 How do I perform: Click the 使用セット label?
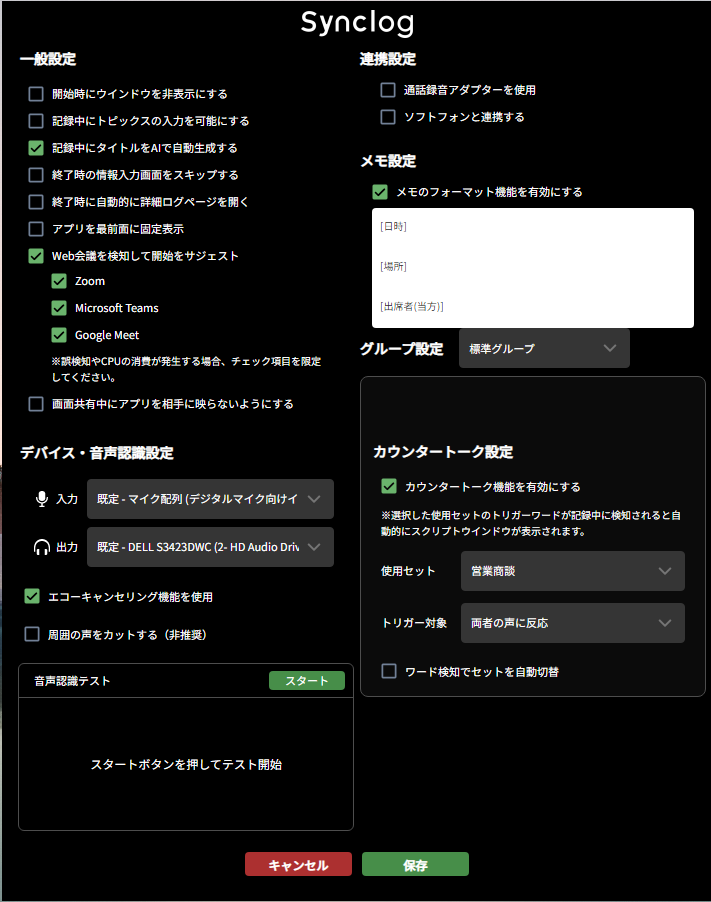click(408, 571)
